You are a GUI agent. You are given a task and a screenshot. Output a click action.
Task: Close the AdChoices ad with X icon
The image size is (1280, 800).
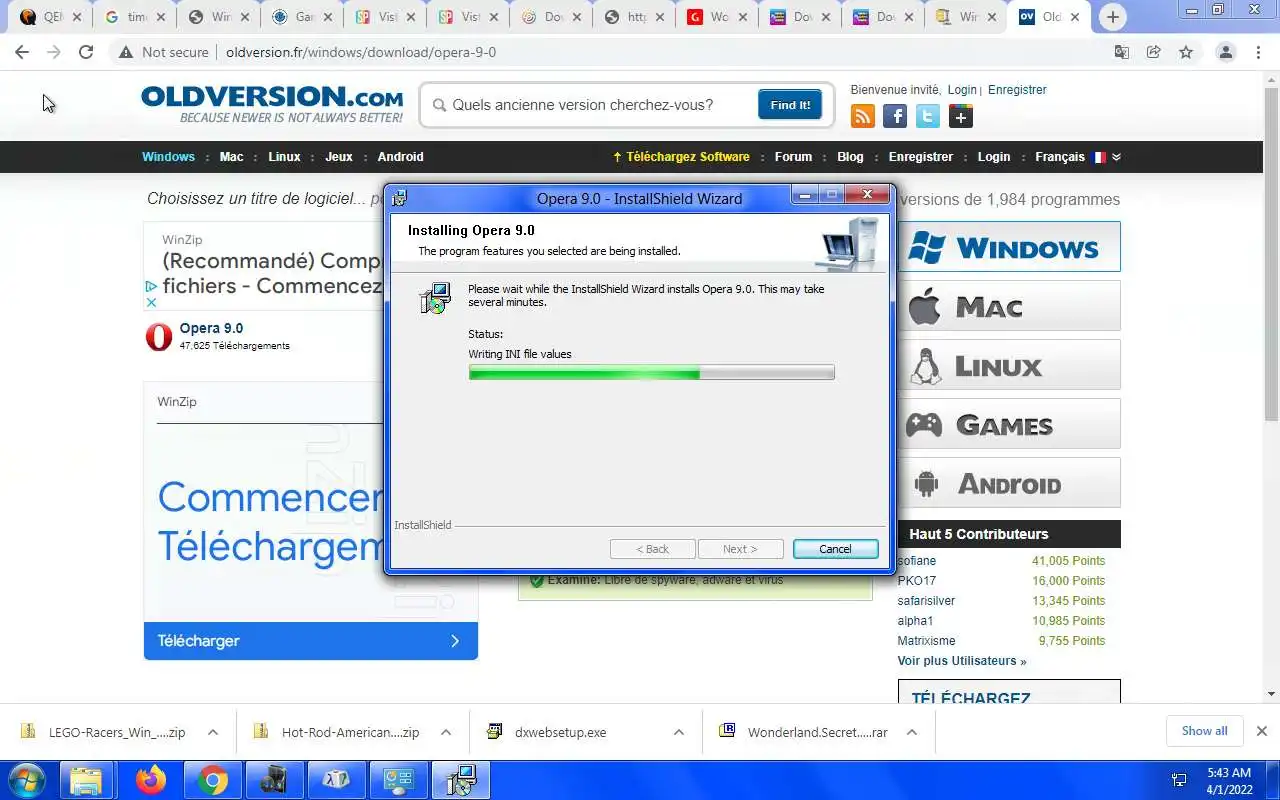151,302
